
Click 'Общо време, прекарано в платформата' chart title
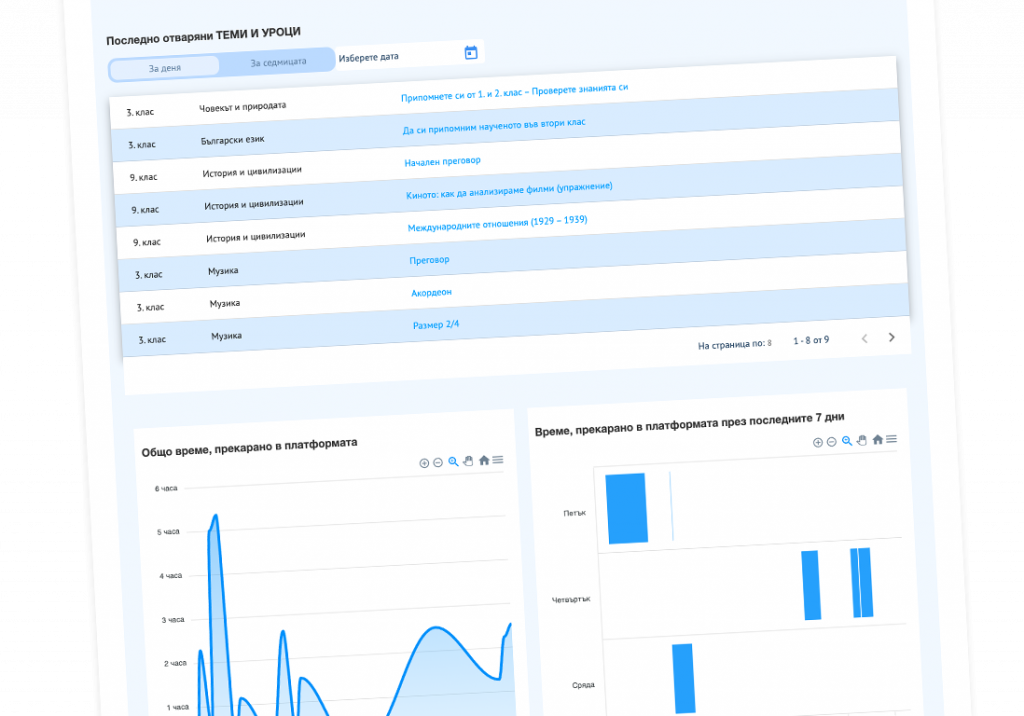tap(249, 447)
